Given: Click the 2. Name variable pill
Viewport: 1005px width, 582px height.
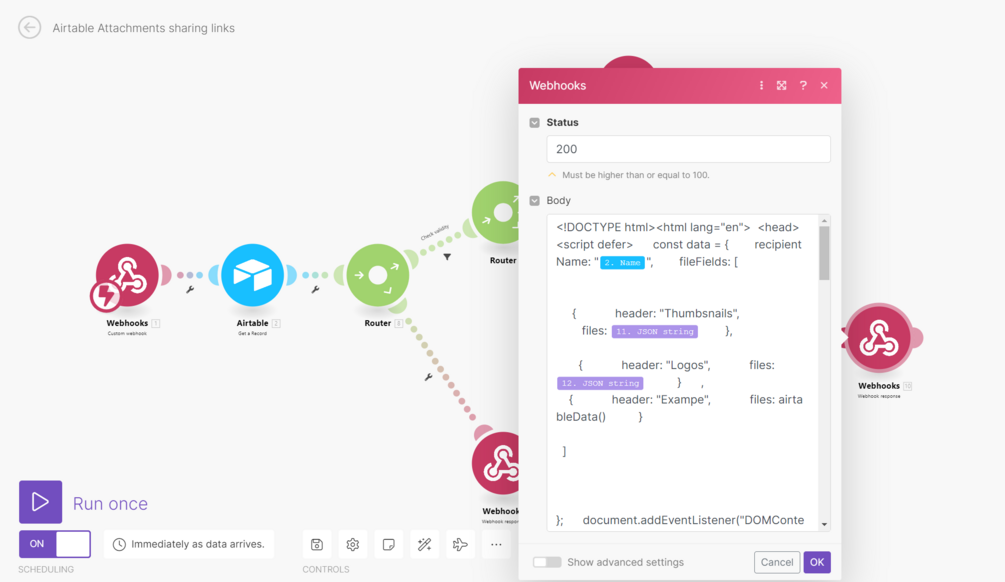Looking at the screenshot, I should pyautogui.click(x=622, y=262).
